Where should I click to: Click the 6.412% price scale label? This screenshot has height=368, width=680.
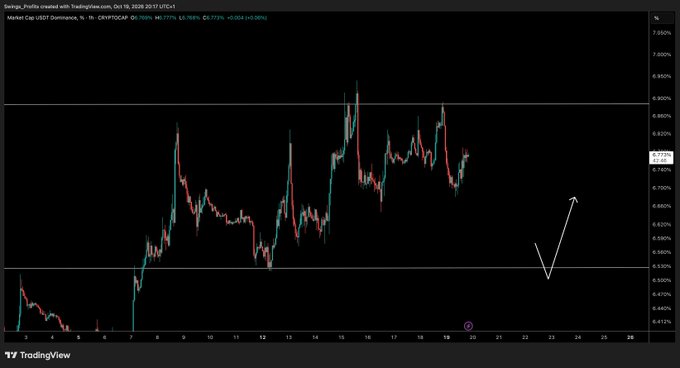click(x=662, y=322)
